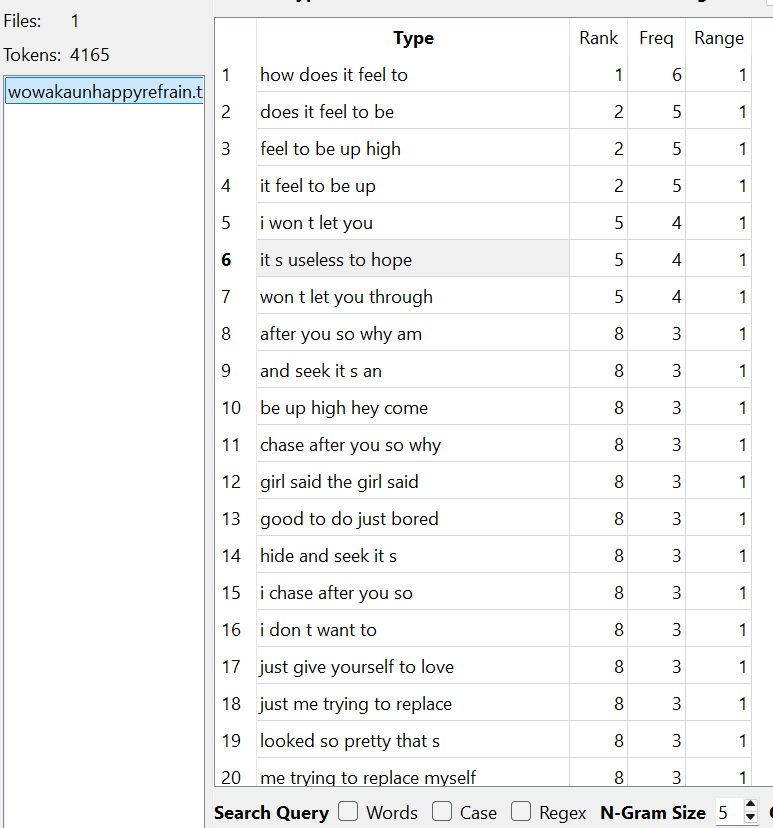Sort by the Range column header
This screenshot has height=828, width=773.
point(718,39)
